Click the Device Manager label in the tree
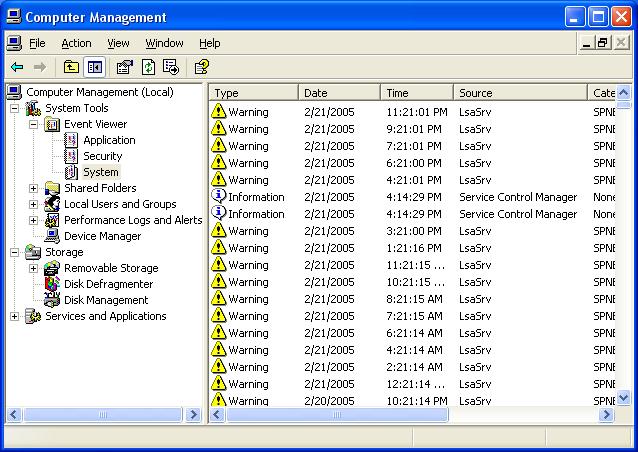Screen dimensions: 638x452 [x=103, y=236]
